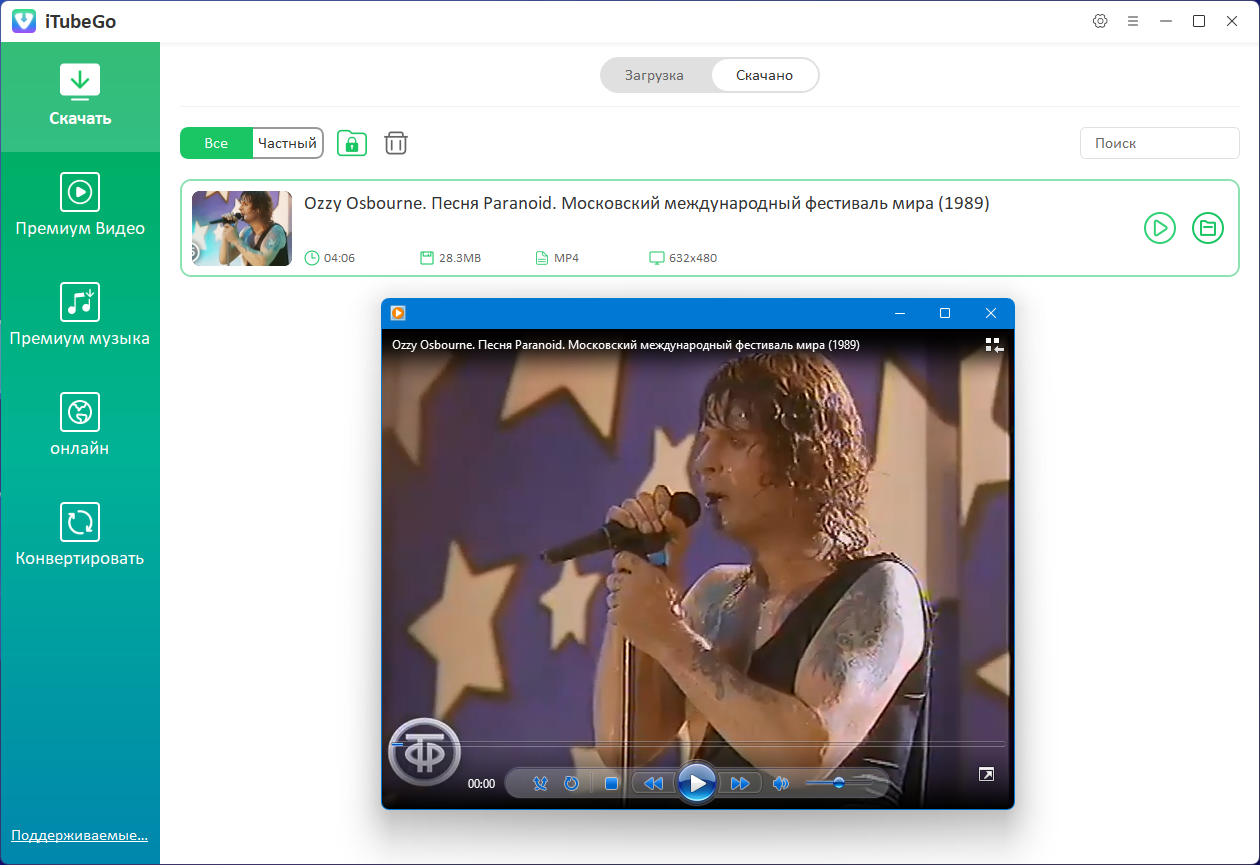Click the iTubeGo logo icon

point(25,21)
